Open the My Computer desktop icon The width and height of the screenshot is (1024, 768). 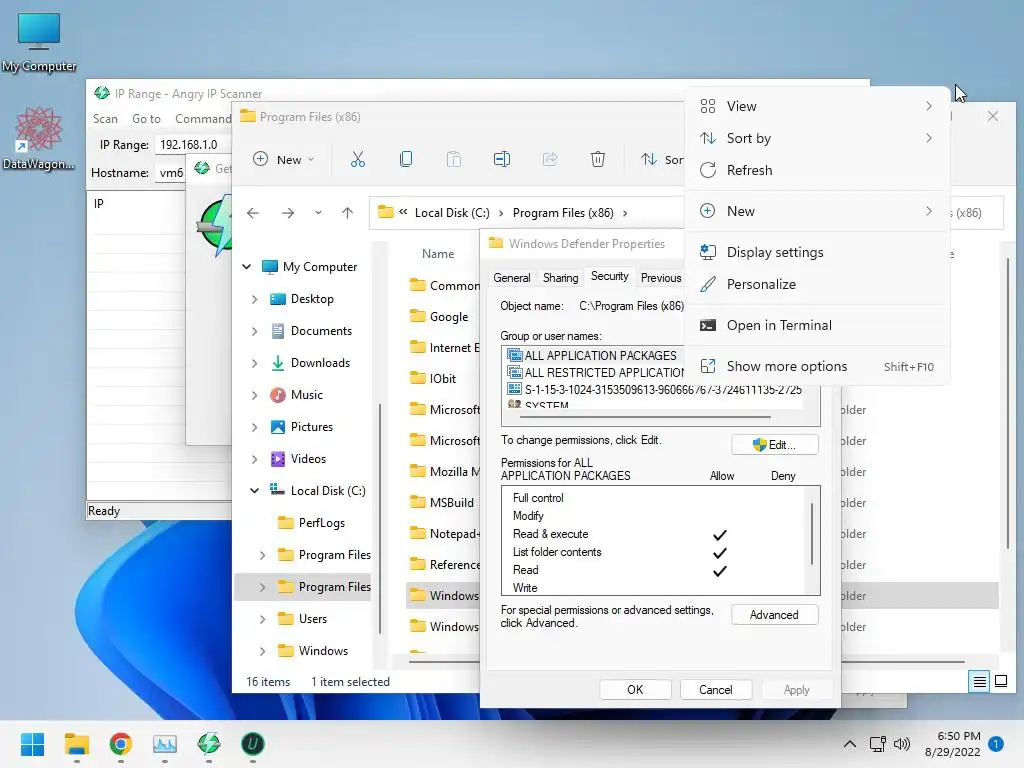39,42
